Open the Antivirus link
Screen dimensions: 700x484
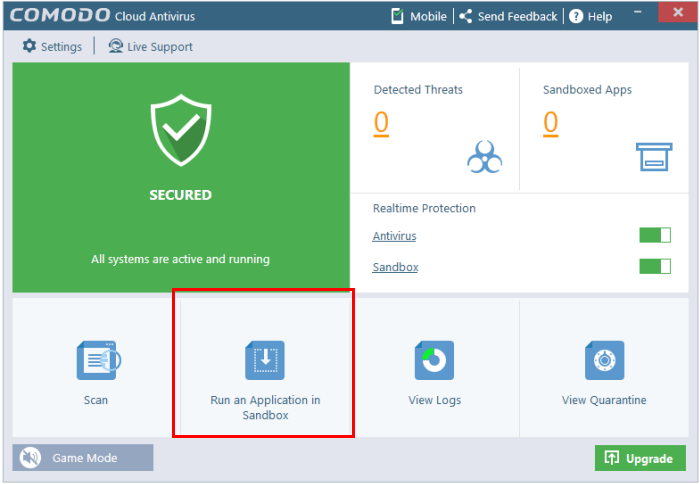coord(394,236)
